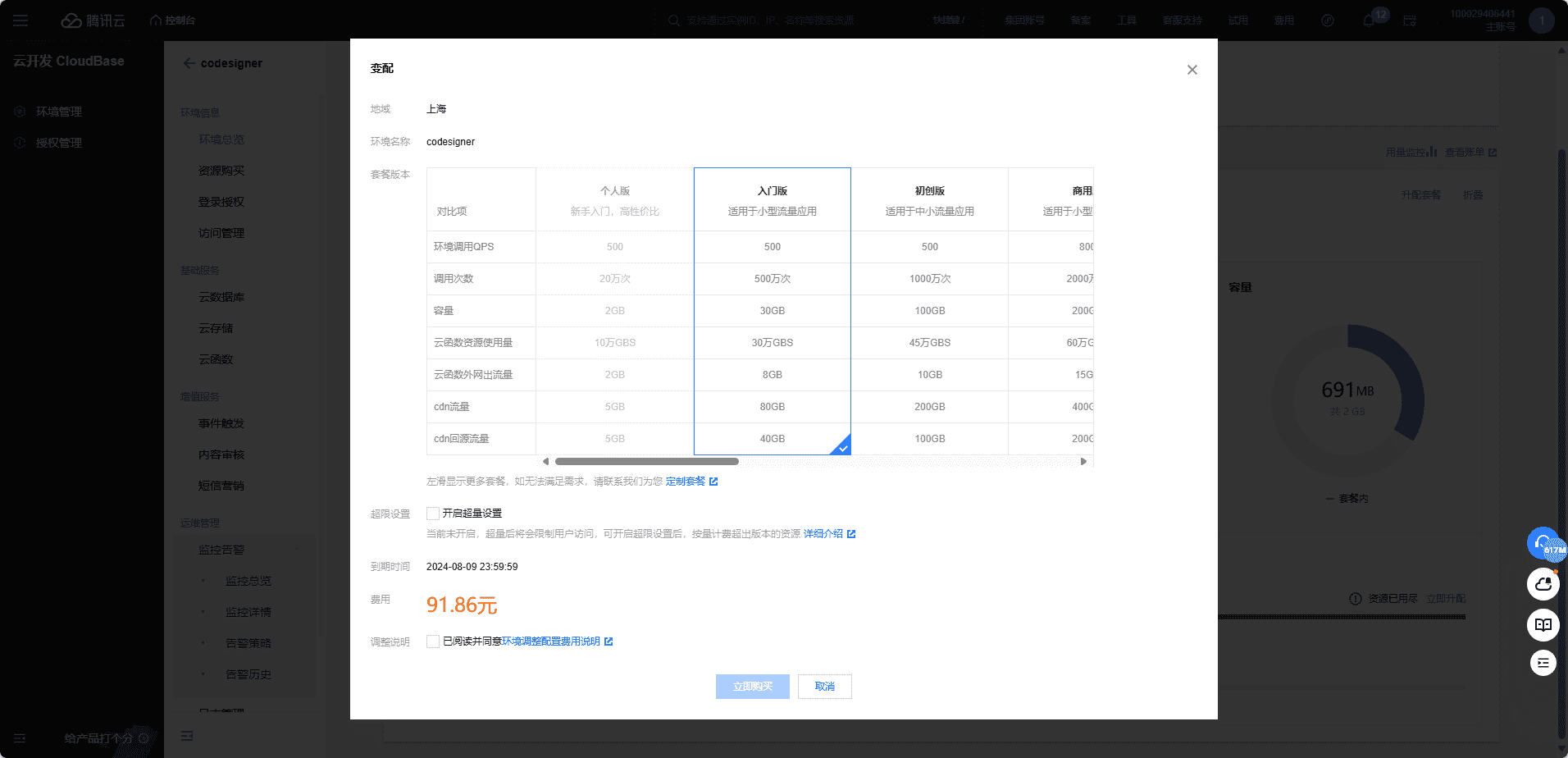
Task: Select the 个人版 plan column
Action: (615, 311)
